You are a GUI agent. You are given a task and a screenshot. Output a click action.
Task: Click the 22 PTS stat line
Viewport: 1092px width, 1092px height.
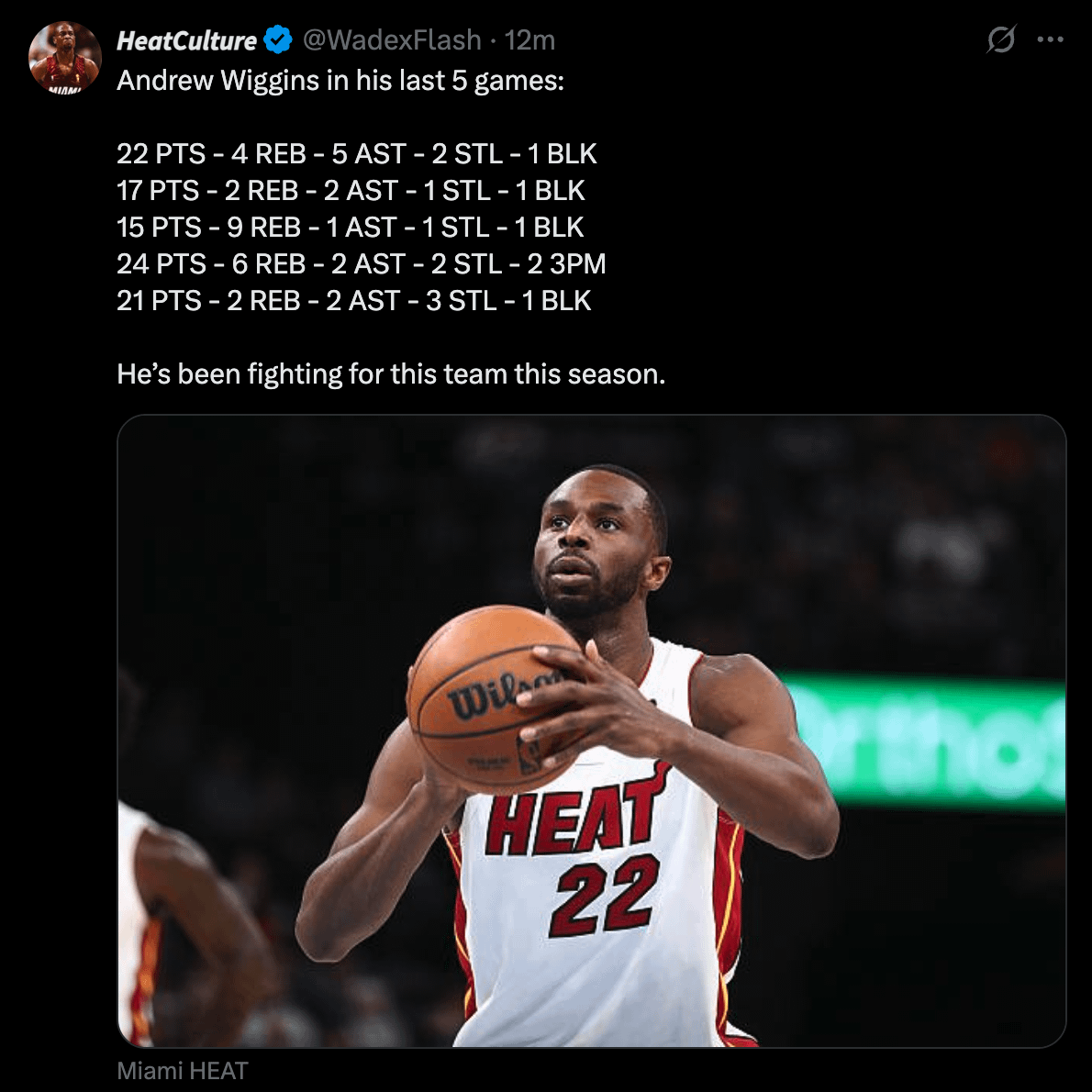point(356,153)
